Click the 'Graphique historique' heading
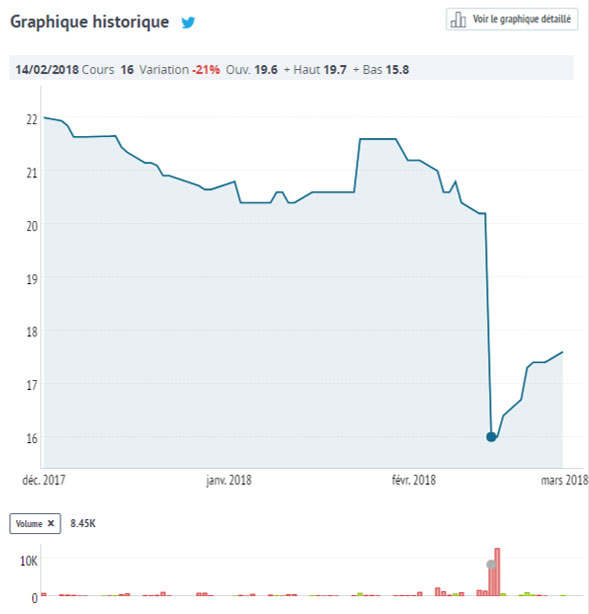 (x=90, y=22)
